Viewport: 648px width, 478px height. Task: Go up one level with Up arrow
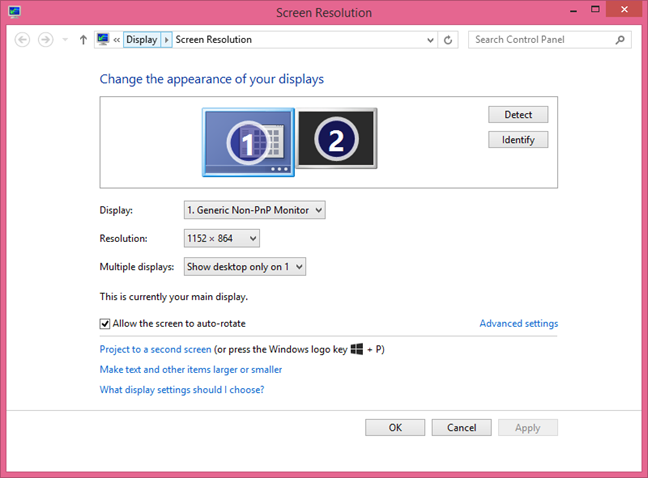coord(83,40)
